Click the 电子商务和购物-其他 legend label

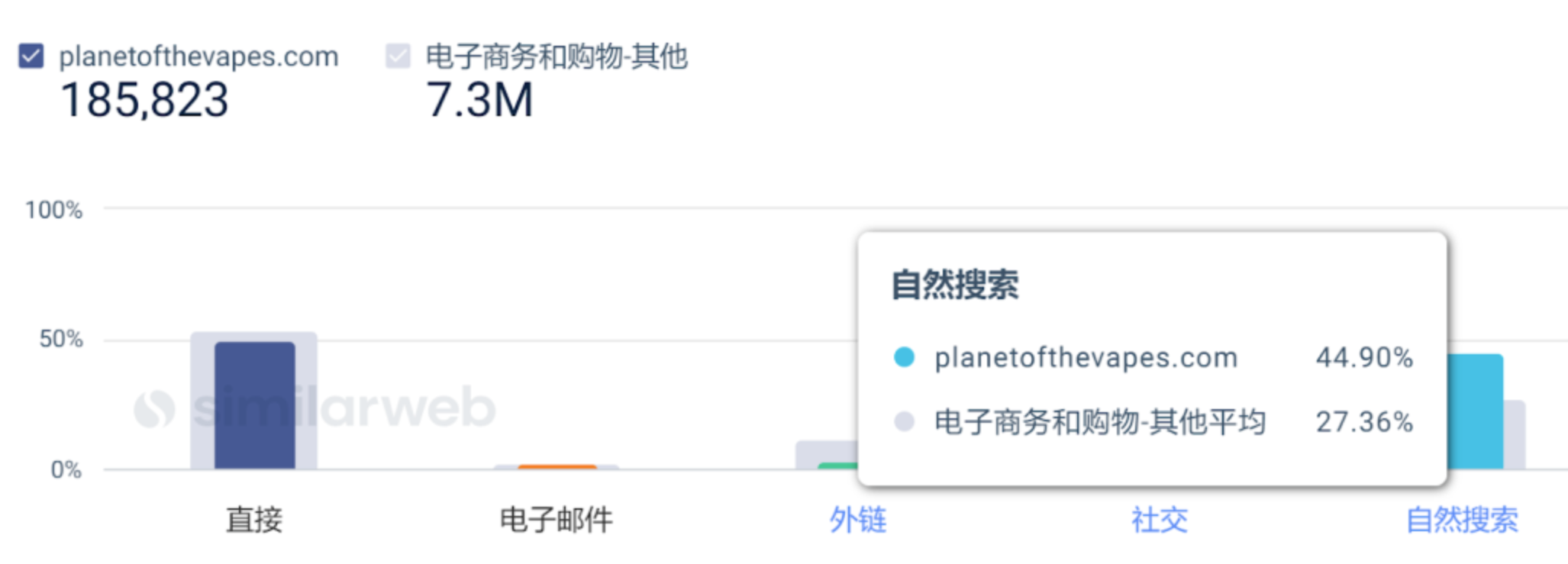(557, 56)
